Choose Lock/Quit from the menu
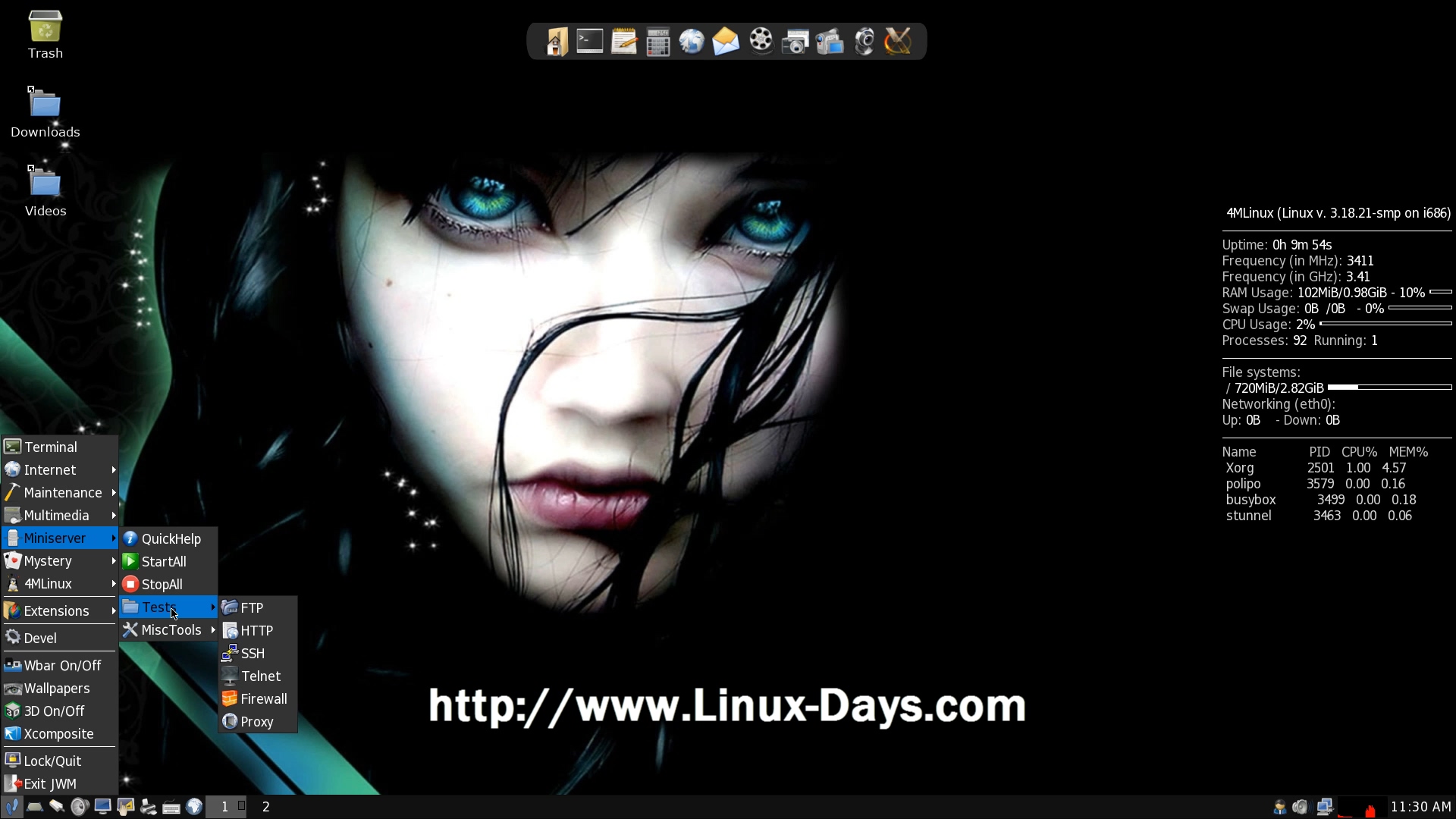Screen dimensions: 1456x819 point(60,761)
